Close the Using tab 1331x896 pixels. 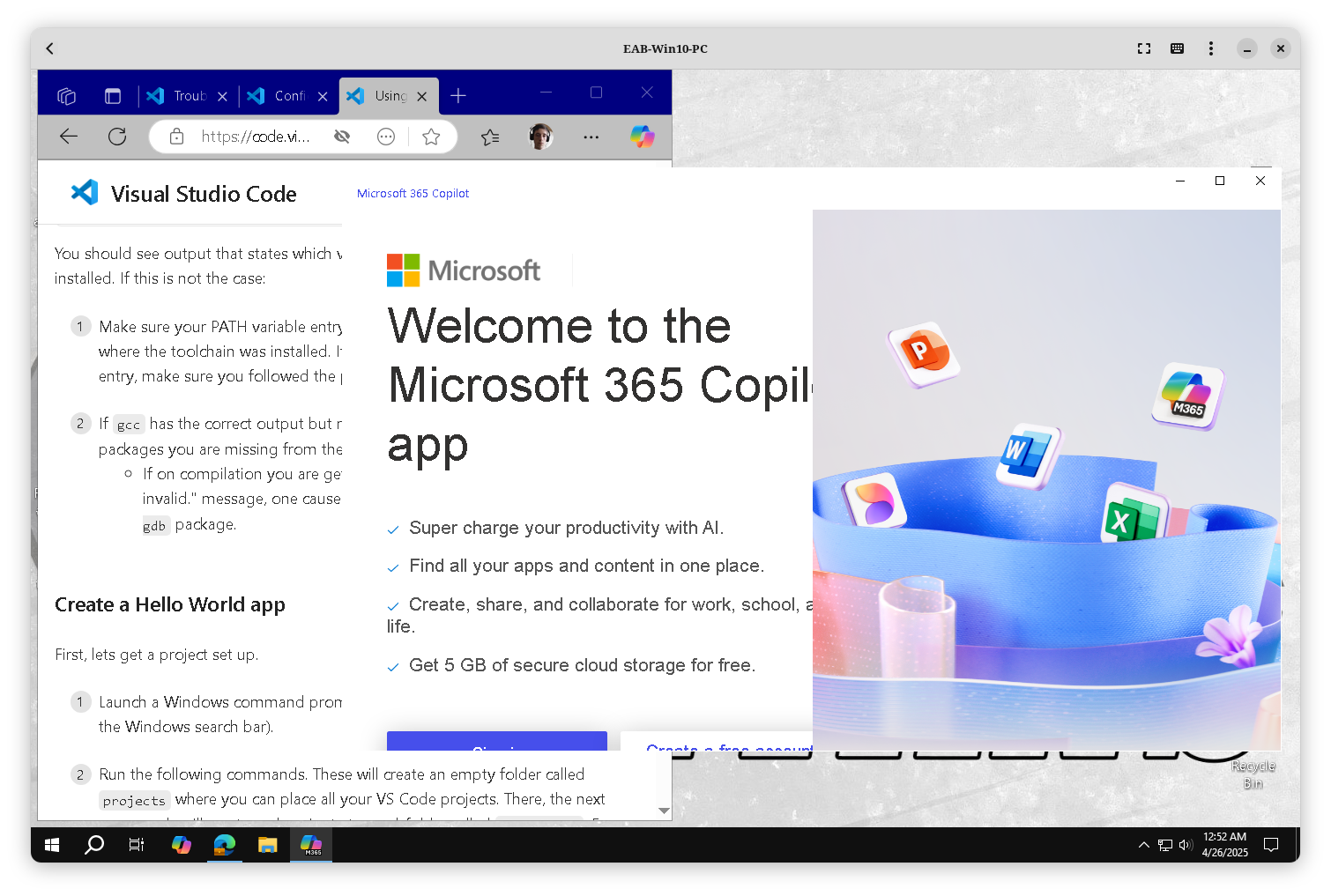coord(422,97)
